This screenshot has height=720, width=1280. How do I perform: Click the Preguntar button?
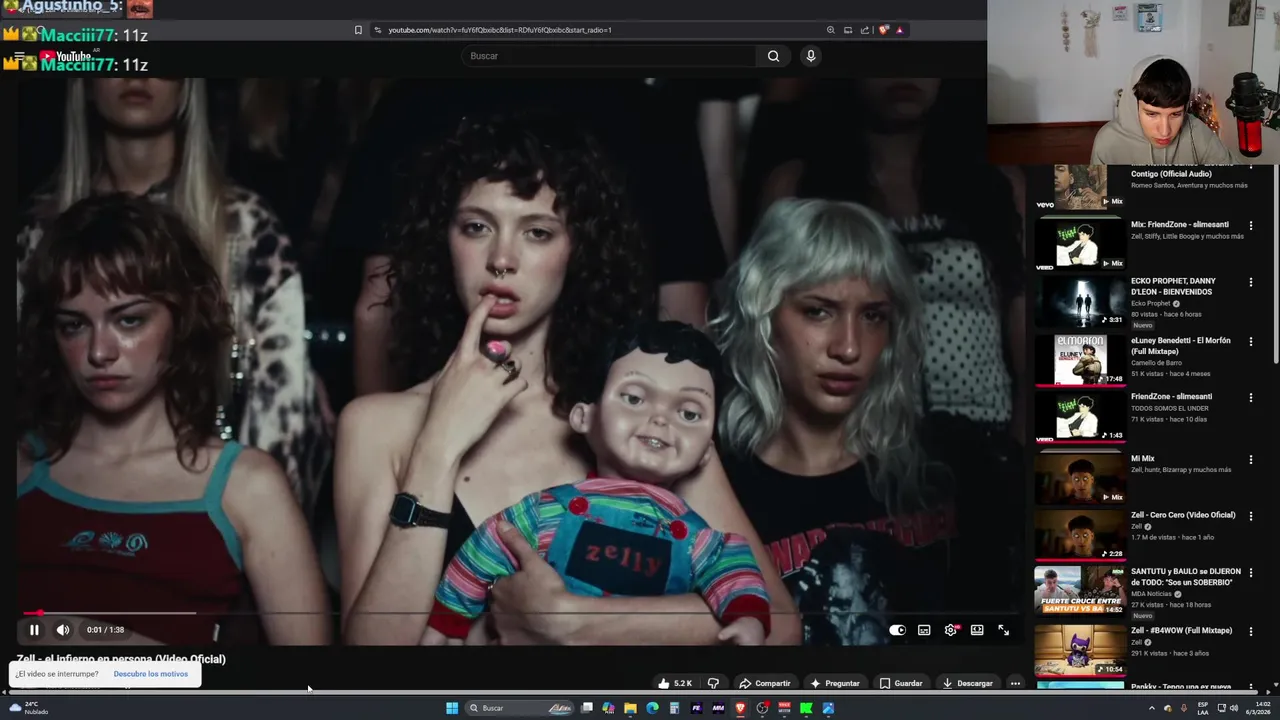(835, 683)
